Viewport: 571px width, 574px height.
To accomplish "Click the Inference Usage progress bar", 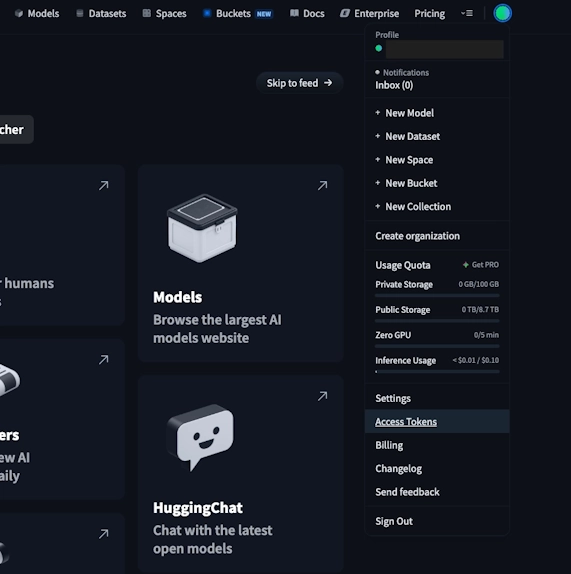I will coord(437,371).
